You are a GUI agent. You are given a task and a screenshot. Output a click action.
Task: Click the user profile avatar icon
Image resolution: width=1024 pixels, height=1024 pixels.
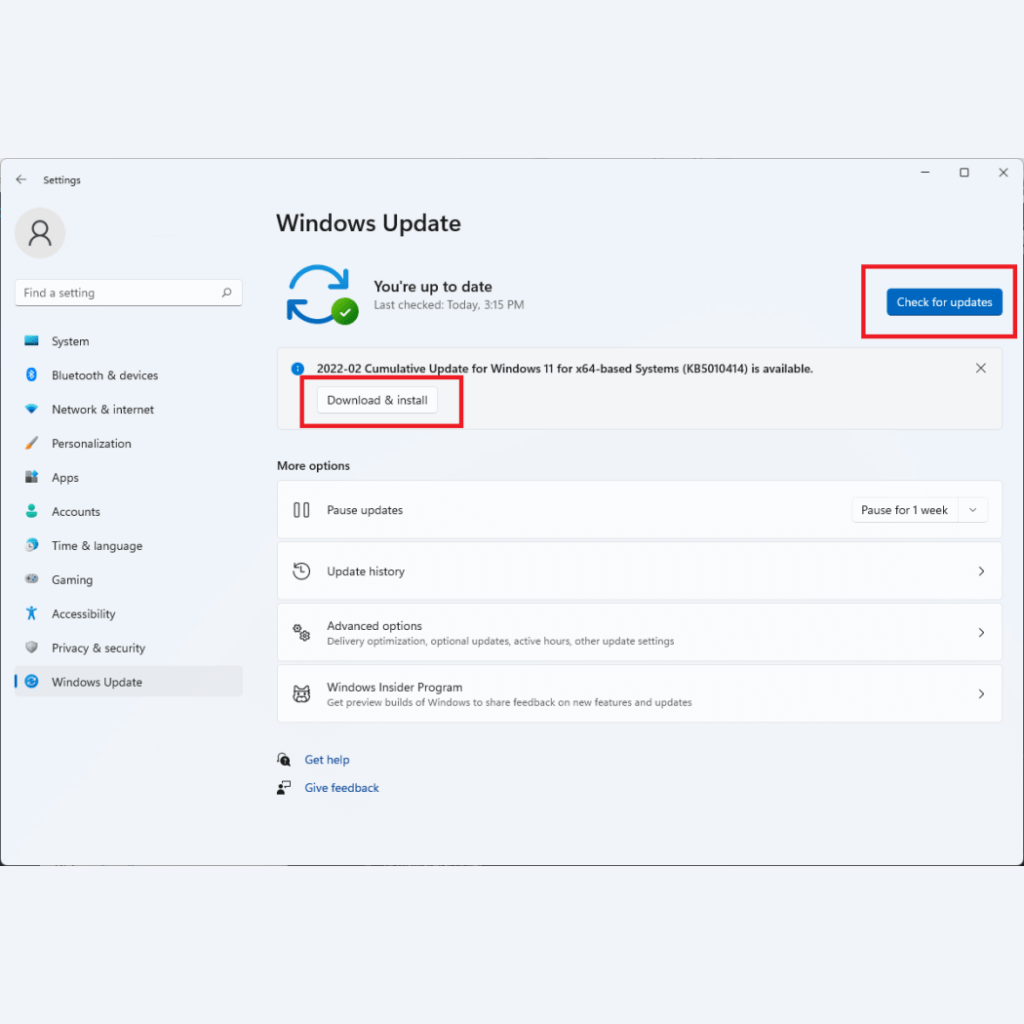click(40, 233)
